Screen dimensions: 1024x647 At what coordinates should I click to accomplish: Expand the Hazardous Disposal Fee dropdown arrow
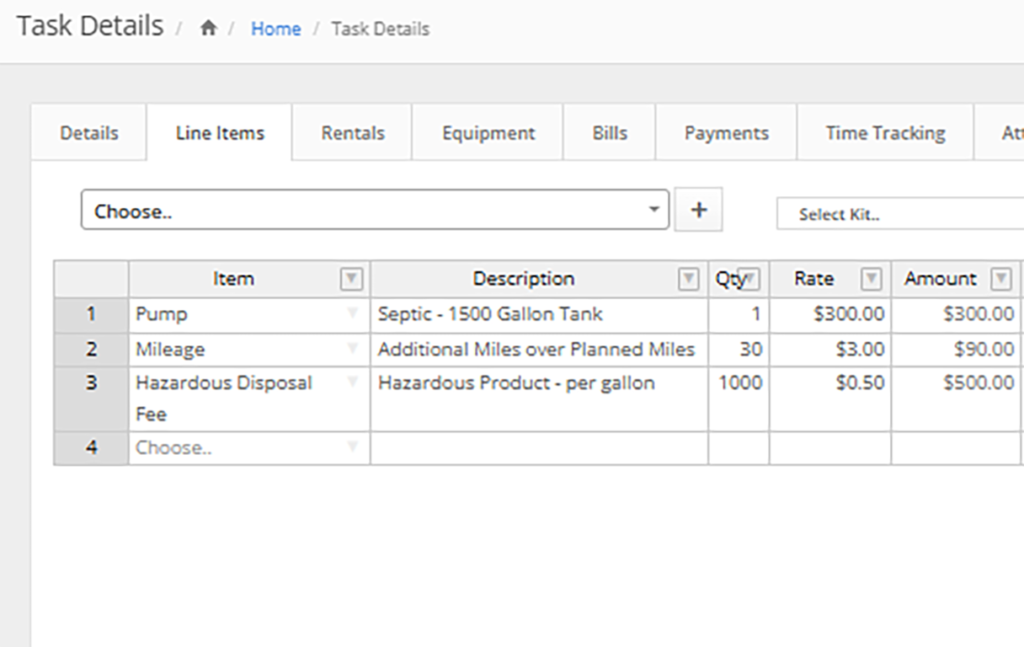[x=353, y=382]
